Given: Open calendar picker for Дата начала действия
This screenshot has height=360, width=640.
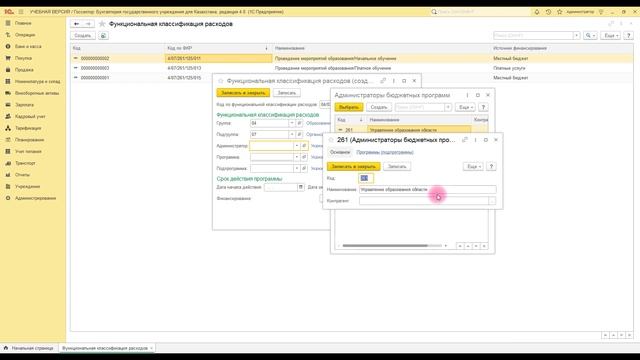Looking at the screenshot, I should pyautogui.click(x=301, y=187).
